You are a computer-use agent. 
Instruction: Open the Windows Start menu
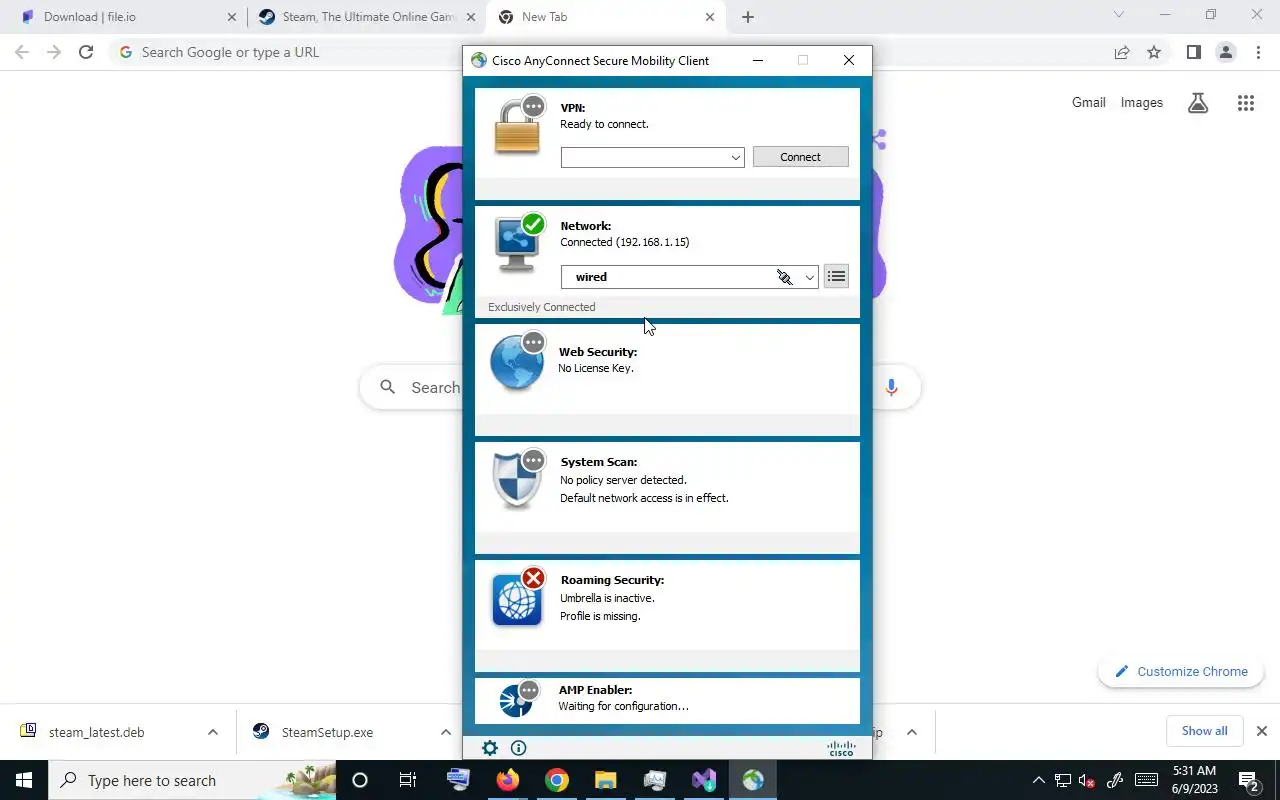24,780
